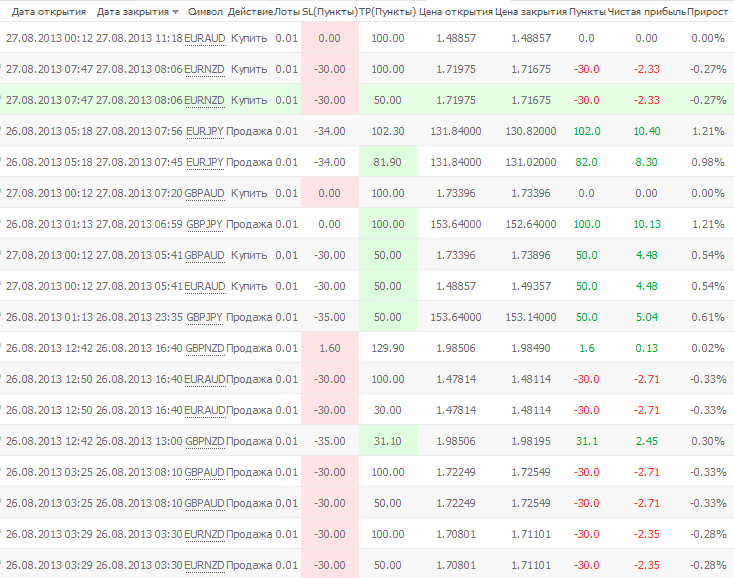Sort by the Цена закрытия header
The width and height of the screenshot is (734, 578).
(531, 12)
